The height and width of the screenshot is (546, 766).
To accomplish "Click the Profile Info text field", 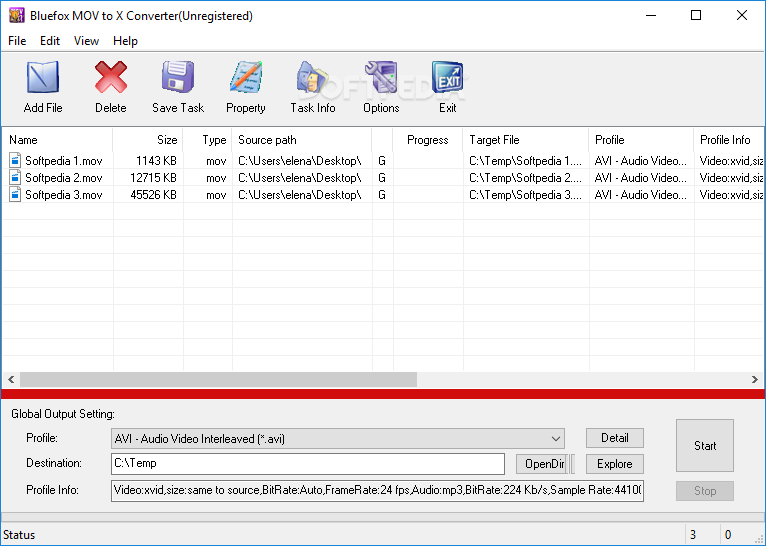I will click(377, 490).
